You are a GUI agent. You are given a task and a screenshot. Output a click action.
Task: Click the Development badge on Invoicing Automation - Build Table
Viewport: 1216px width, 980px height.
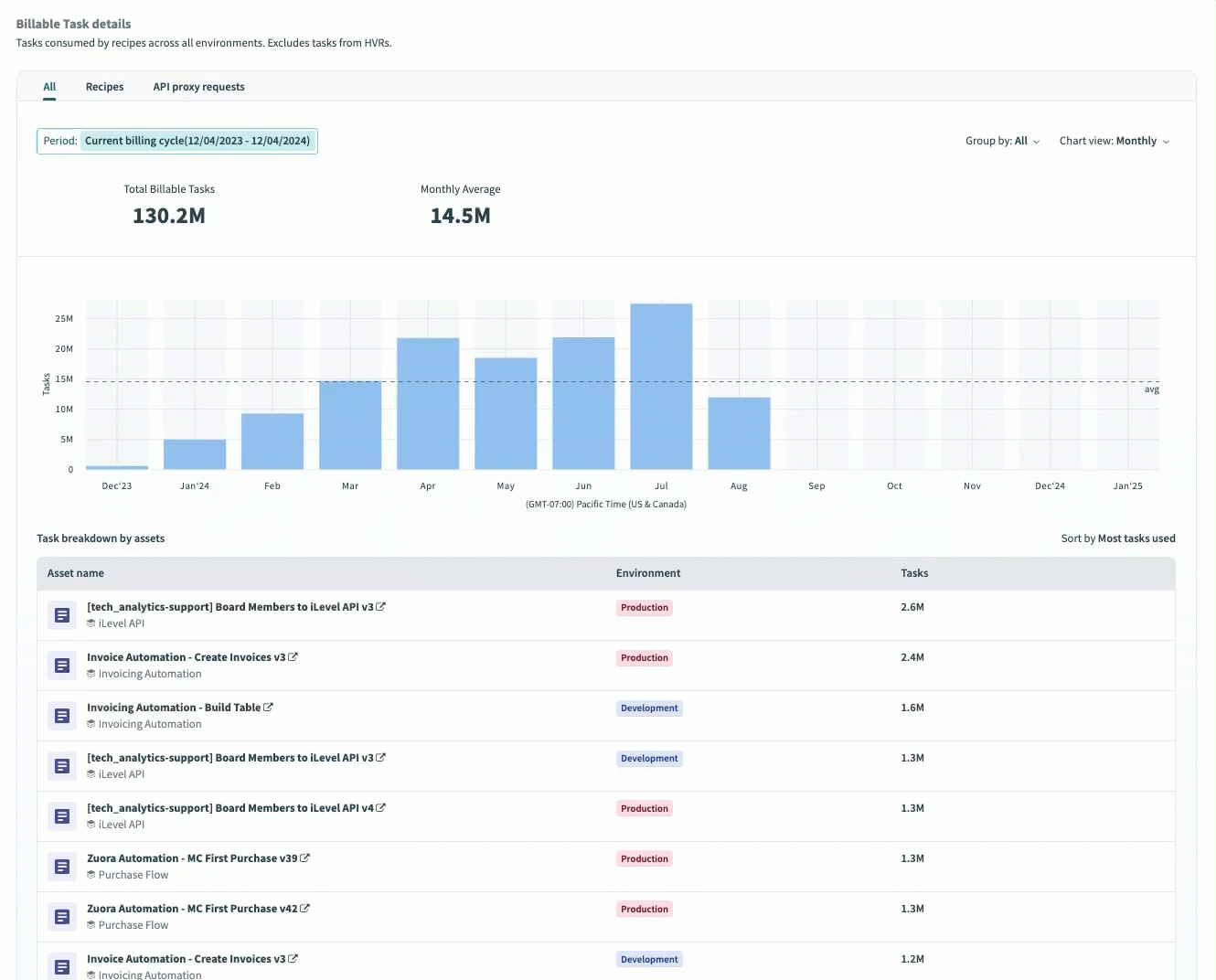click(x=649, y=708)
